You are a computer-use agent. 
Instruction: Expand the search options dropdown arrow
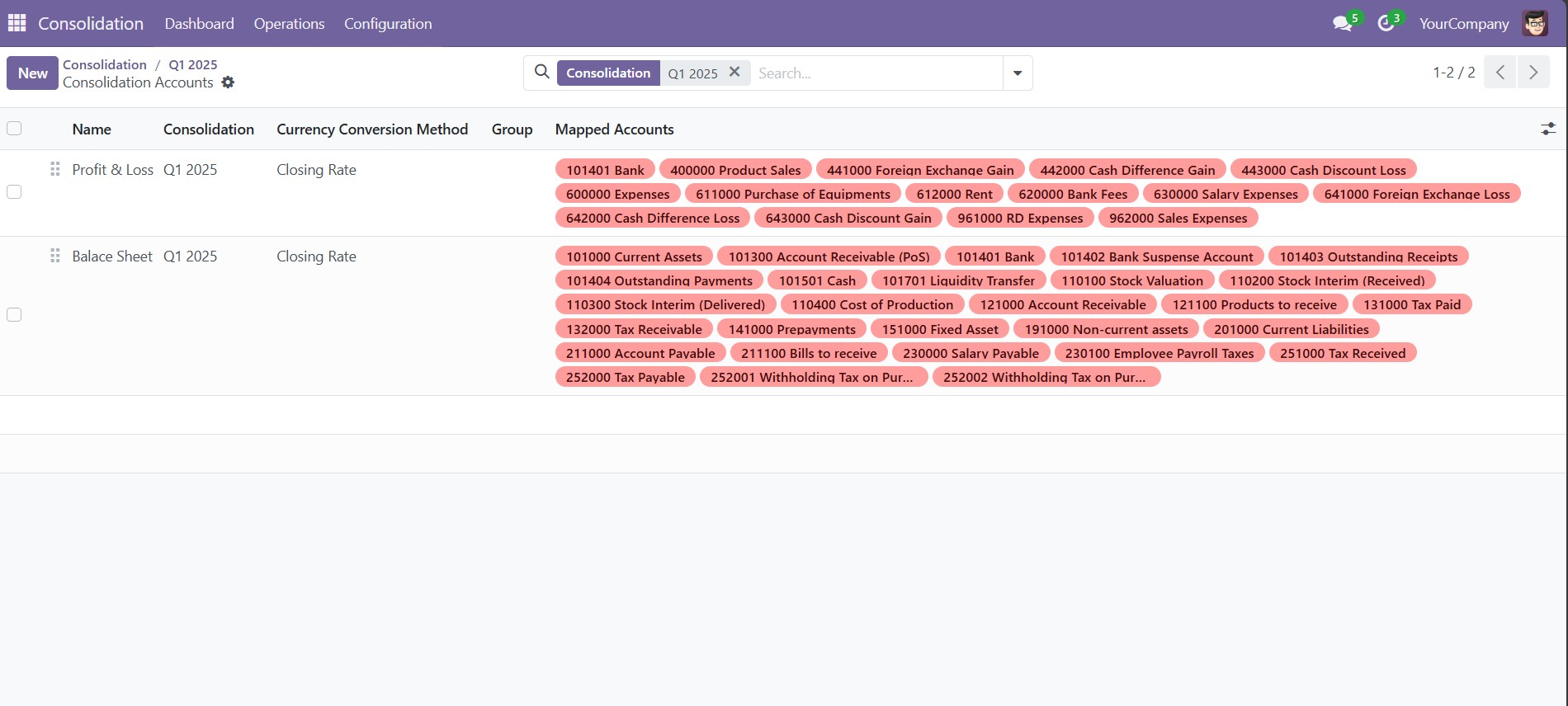pos(1018,73)
